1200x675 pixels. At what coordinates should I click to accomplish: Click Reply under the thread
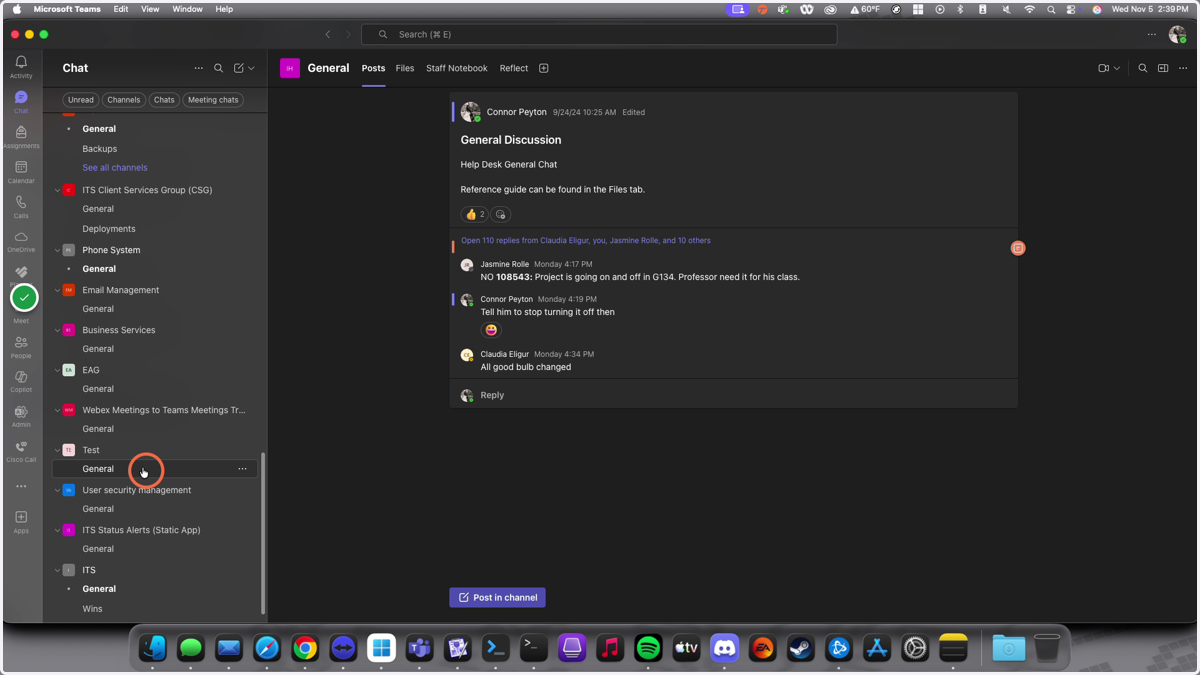pyautogui.click(x=492, y=395)
